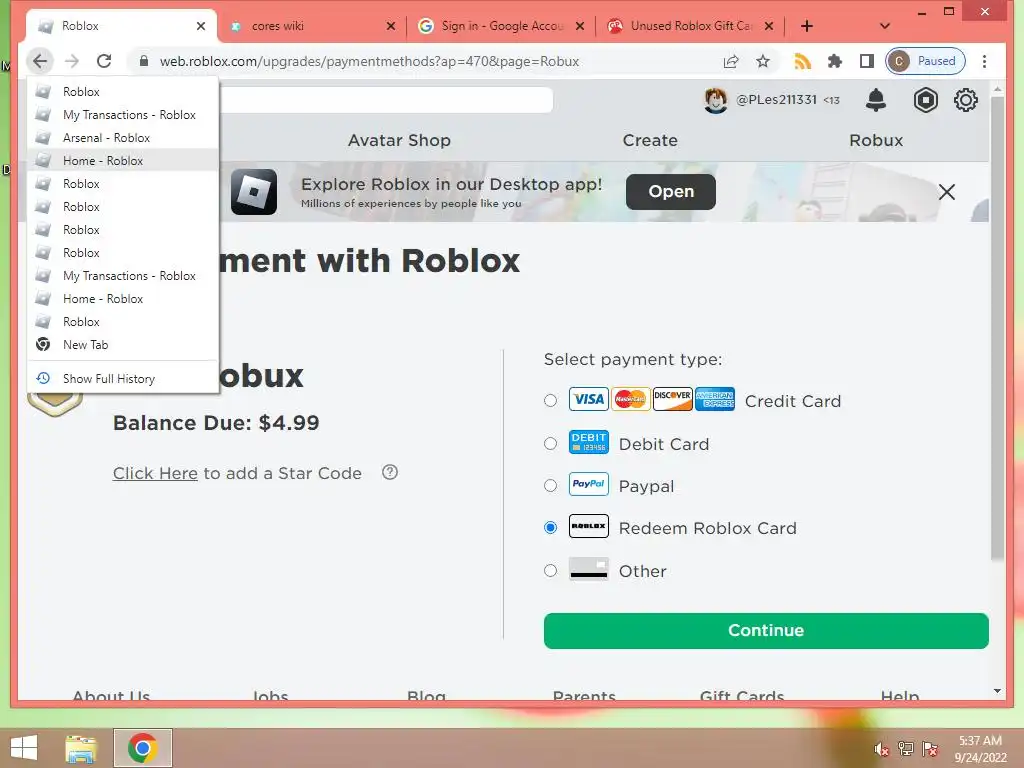Screen dimensions: 1024x768
Task: Select the Credit Card payment option
Action: 551,400
